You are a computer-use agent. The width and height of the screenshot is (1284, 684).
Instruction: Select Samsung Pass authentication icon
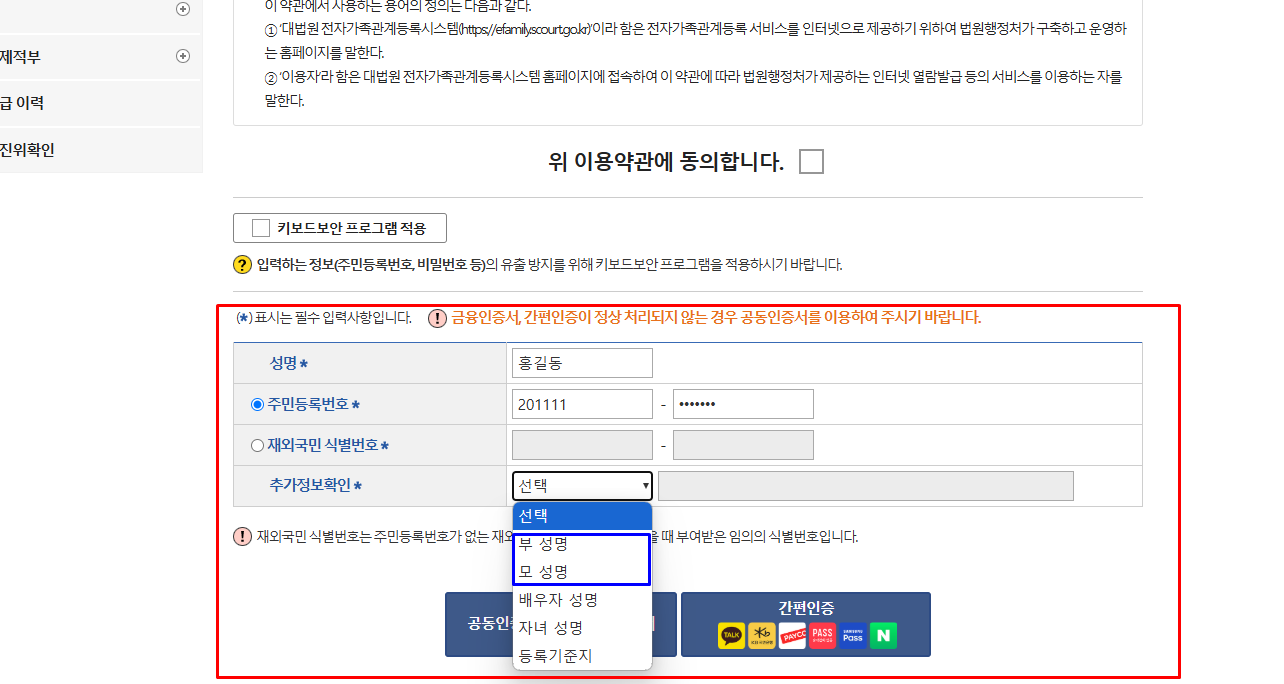click(x=852, y=635)
